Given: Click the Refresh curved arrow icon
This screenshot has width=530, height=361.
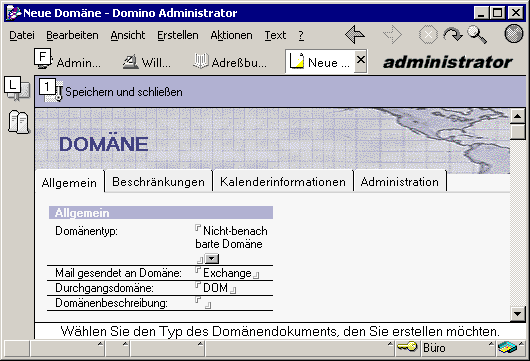Looking at the screenshot, I should [453, 34].
